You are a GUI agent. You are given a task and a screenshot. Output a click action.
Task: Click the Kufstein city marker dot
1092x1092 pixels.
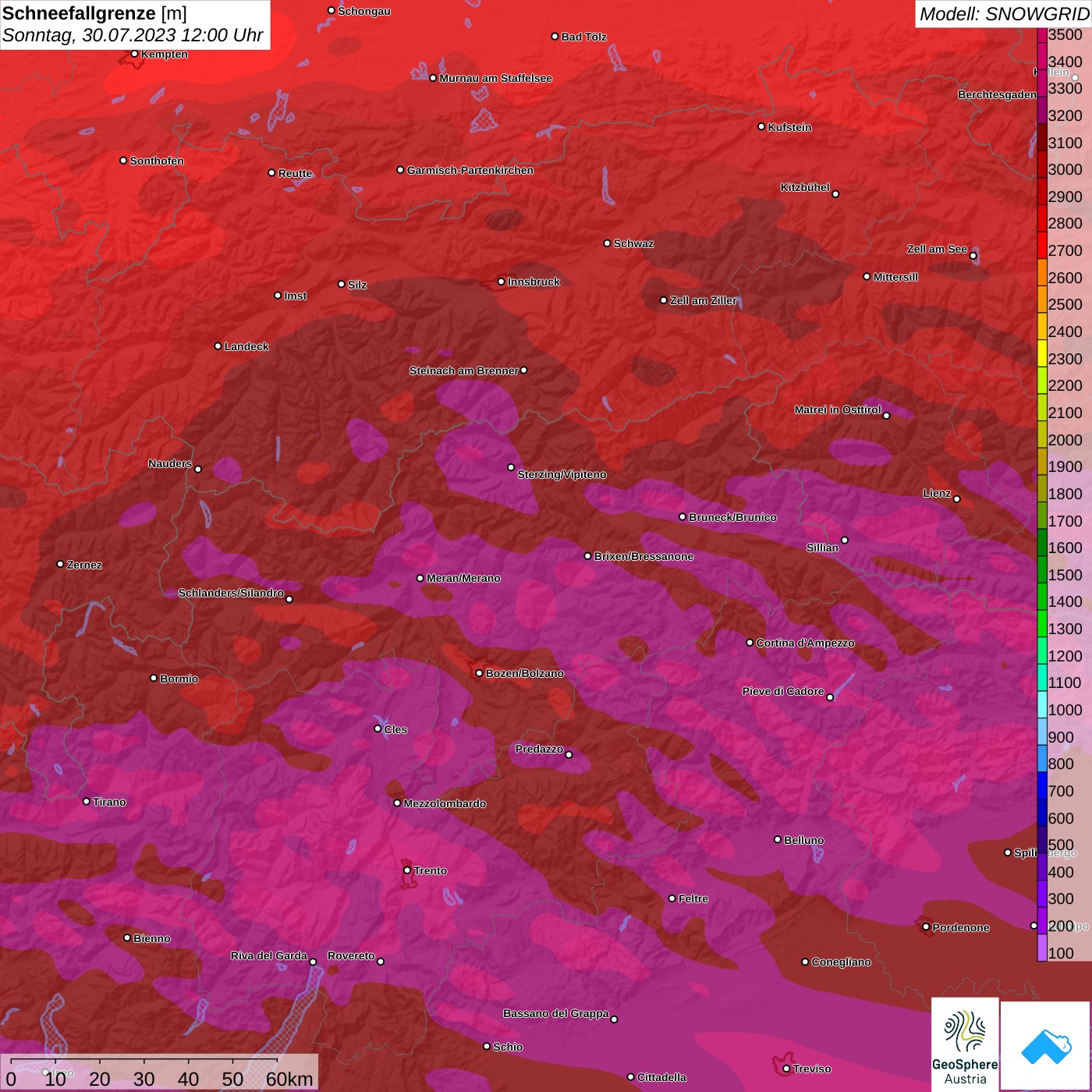[762, 126]
